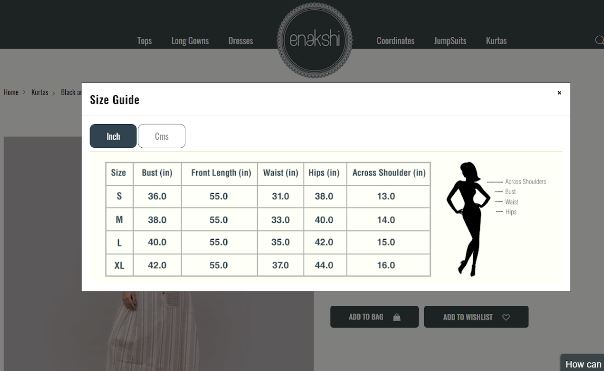The height and width of the screenshot is (371, 604).
Task: Close the Size Guide popup
Action: 559,92
